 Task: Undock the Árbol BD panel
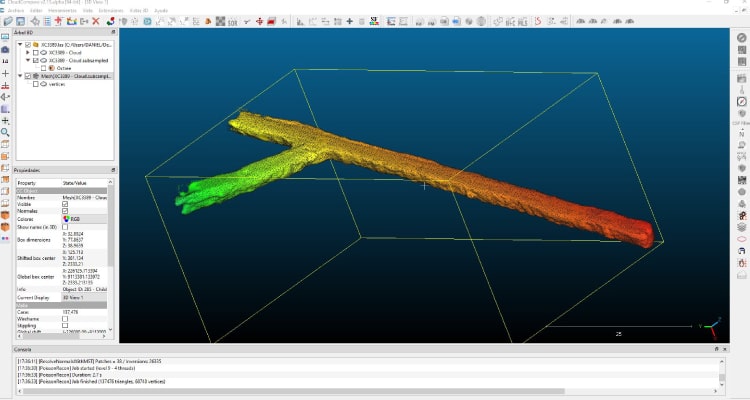pyautogui.click(x=113, y=32)
